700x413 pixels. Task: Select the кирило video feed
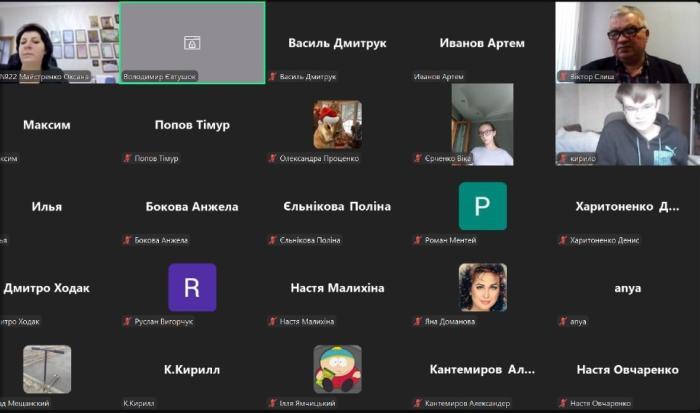coord(627,124)
